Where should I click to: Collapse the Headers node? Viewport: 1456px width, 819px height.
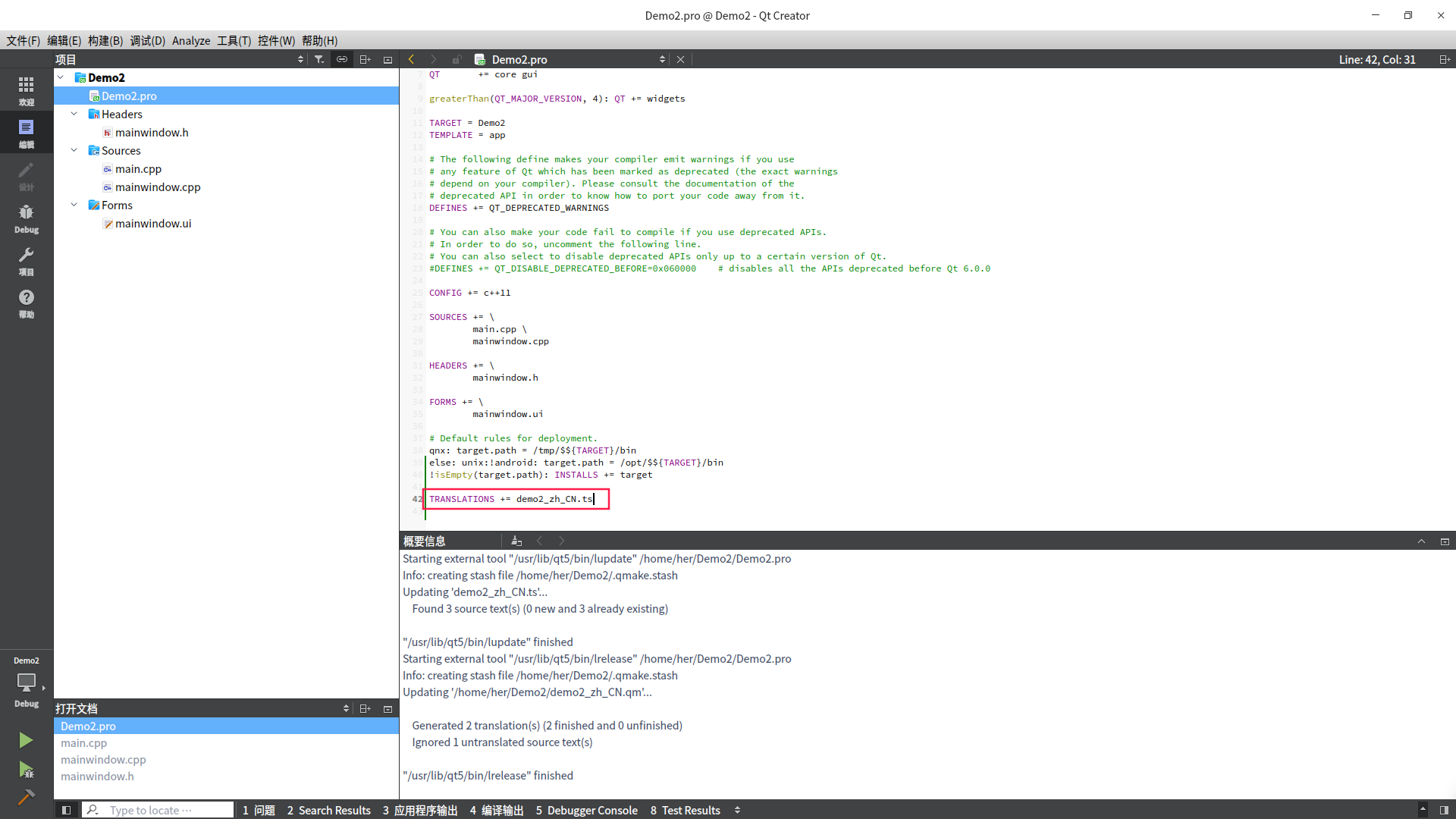[74, 114]
